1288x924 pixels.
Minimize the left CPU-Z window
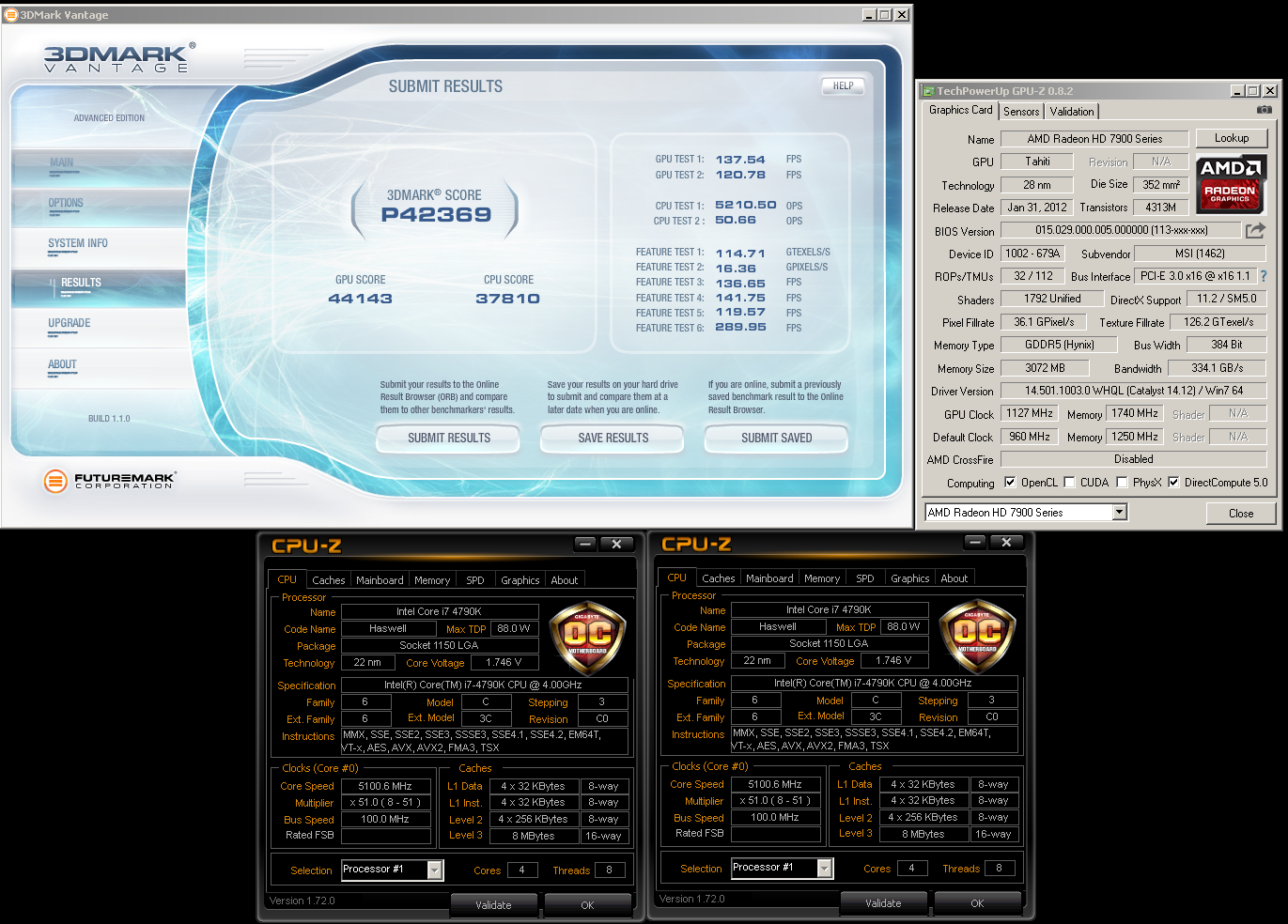[x=585, y=545]
